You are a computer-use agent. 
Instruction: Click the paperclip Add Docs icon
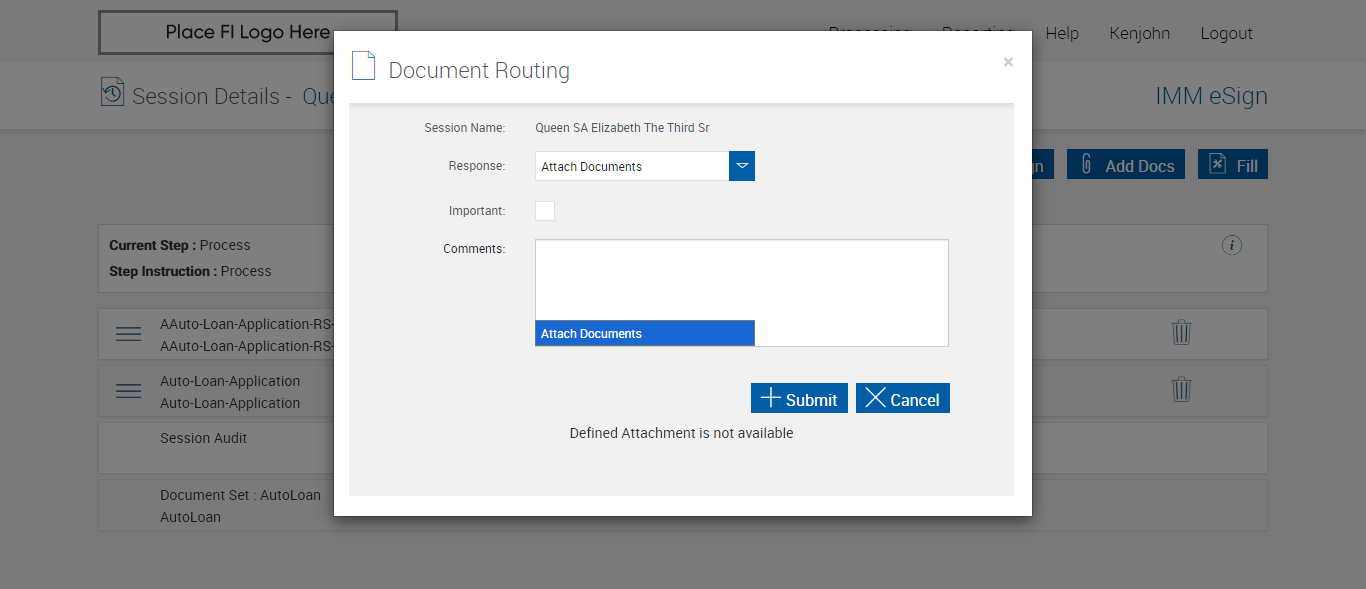(1087, 165)
